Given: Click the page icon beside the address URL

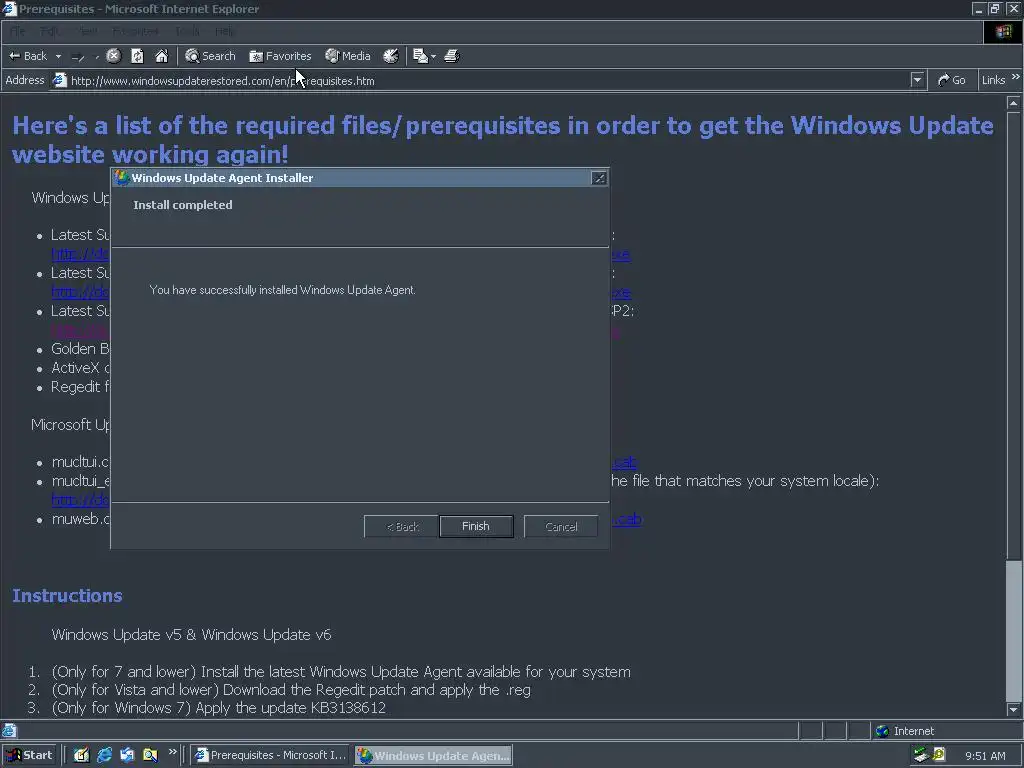Looking at the screenshot, I should coord(59,80).
